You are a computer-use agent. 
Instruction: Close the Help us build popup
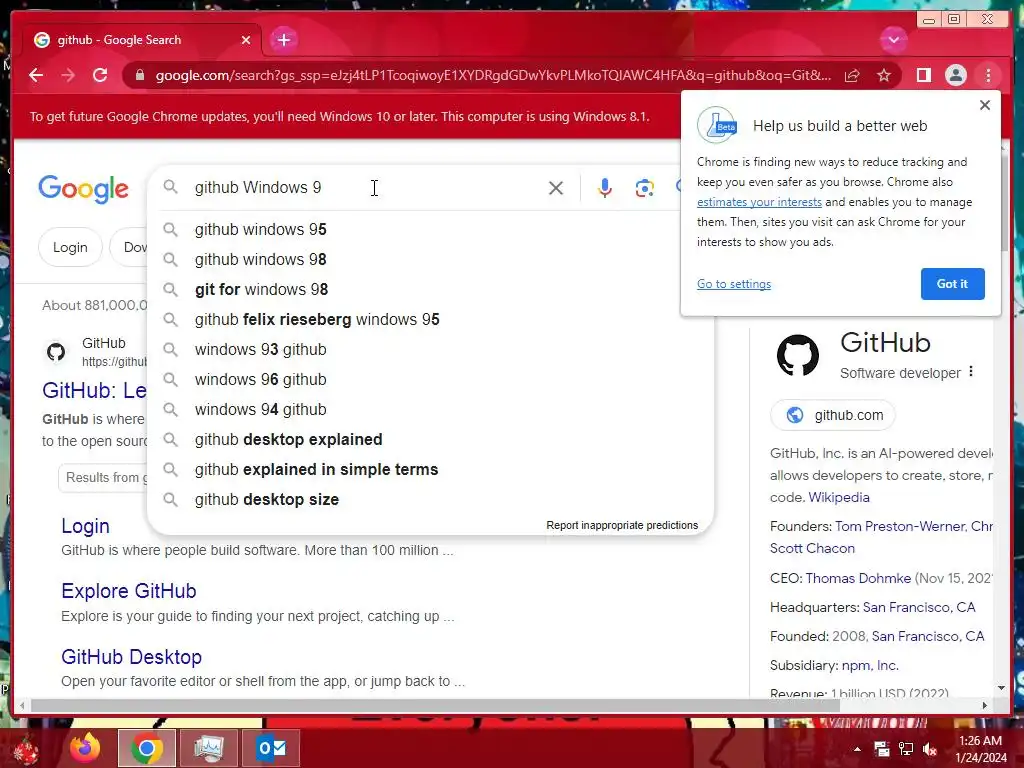[x=985, y=105]
